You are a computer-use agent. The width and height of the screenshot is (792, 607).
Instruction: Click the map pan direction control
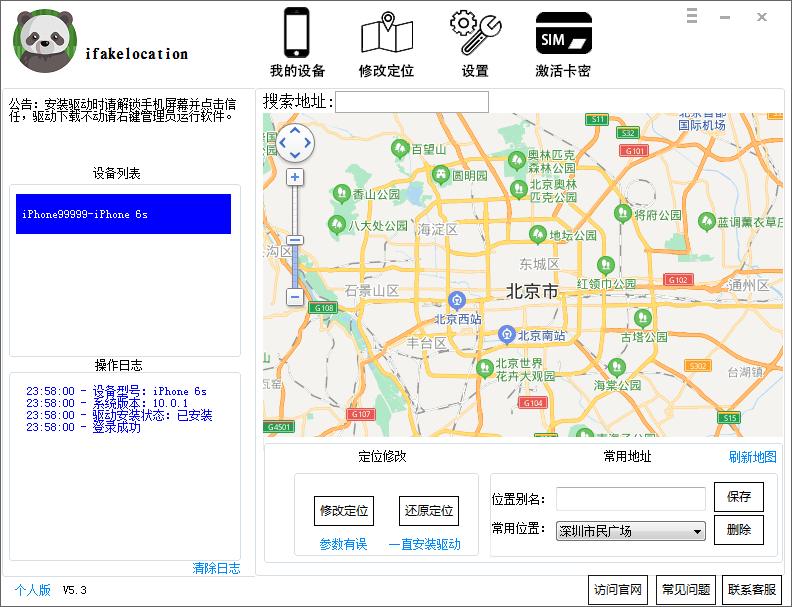click(295, 143)
